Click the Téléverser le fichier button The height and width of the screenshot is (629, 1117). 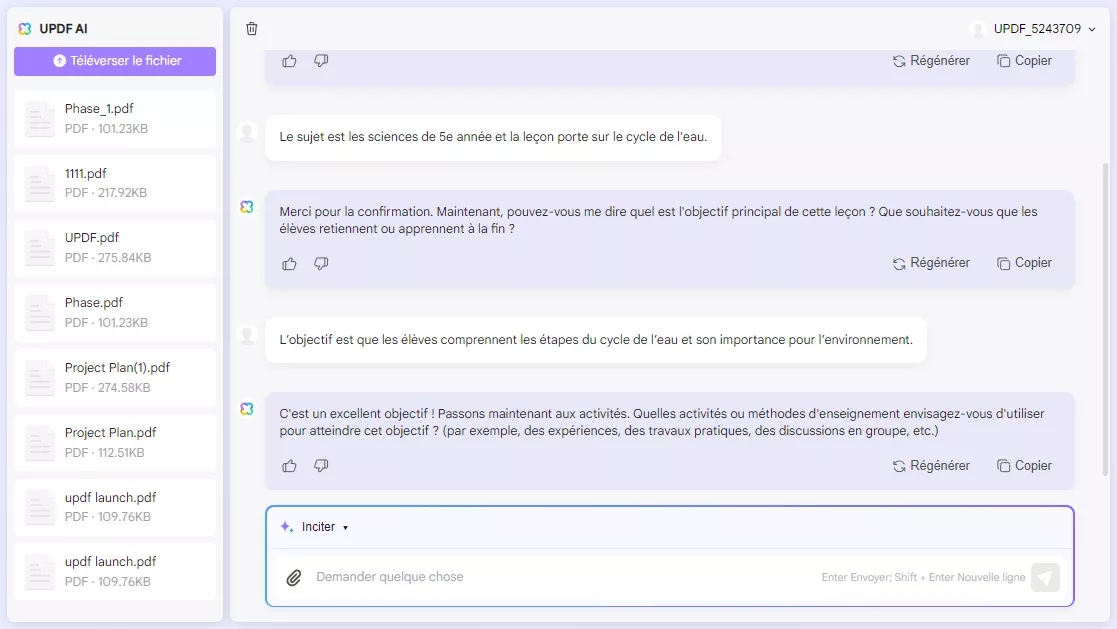[x=114, y=61]
